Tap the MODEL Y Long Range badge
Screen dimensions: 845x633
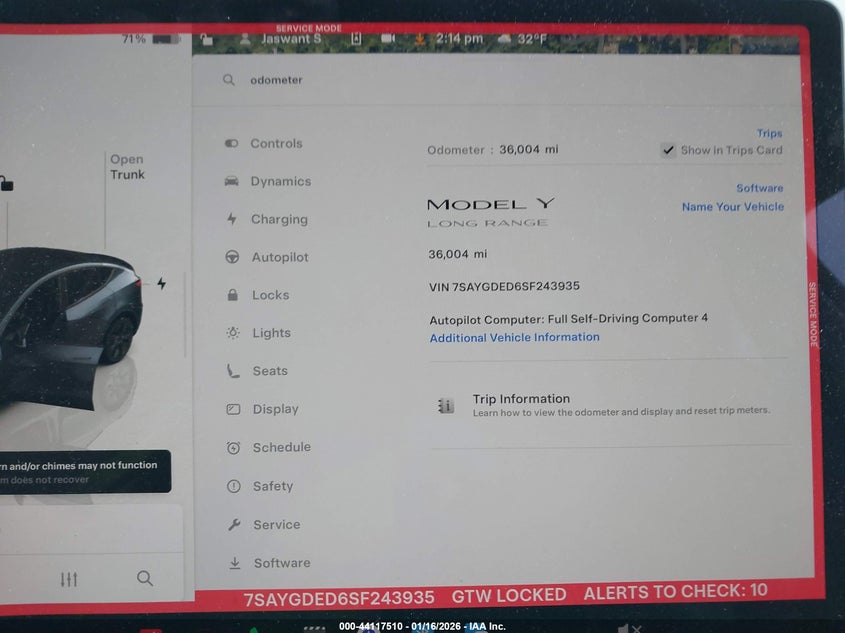click(x=490, y=212)
